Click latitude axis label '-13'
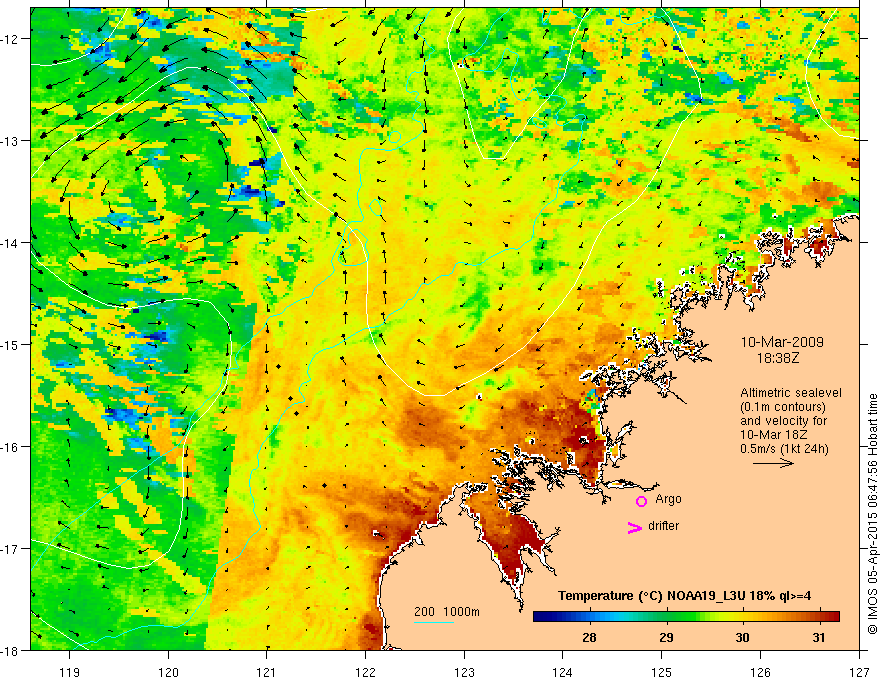 tap(9, 141)
